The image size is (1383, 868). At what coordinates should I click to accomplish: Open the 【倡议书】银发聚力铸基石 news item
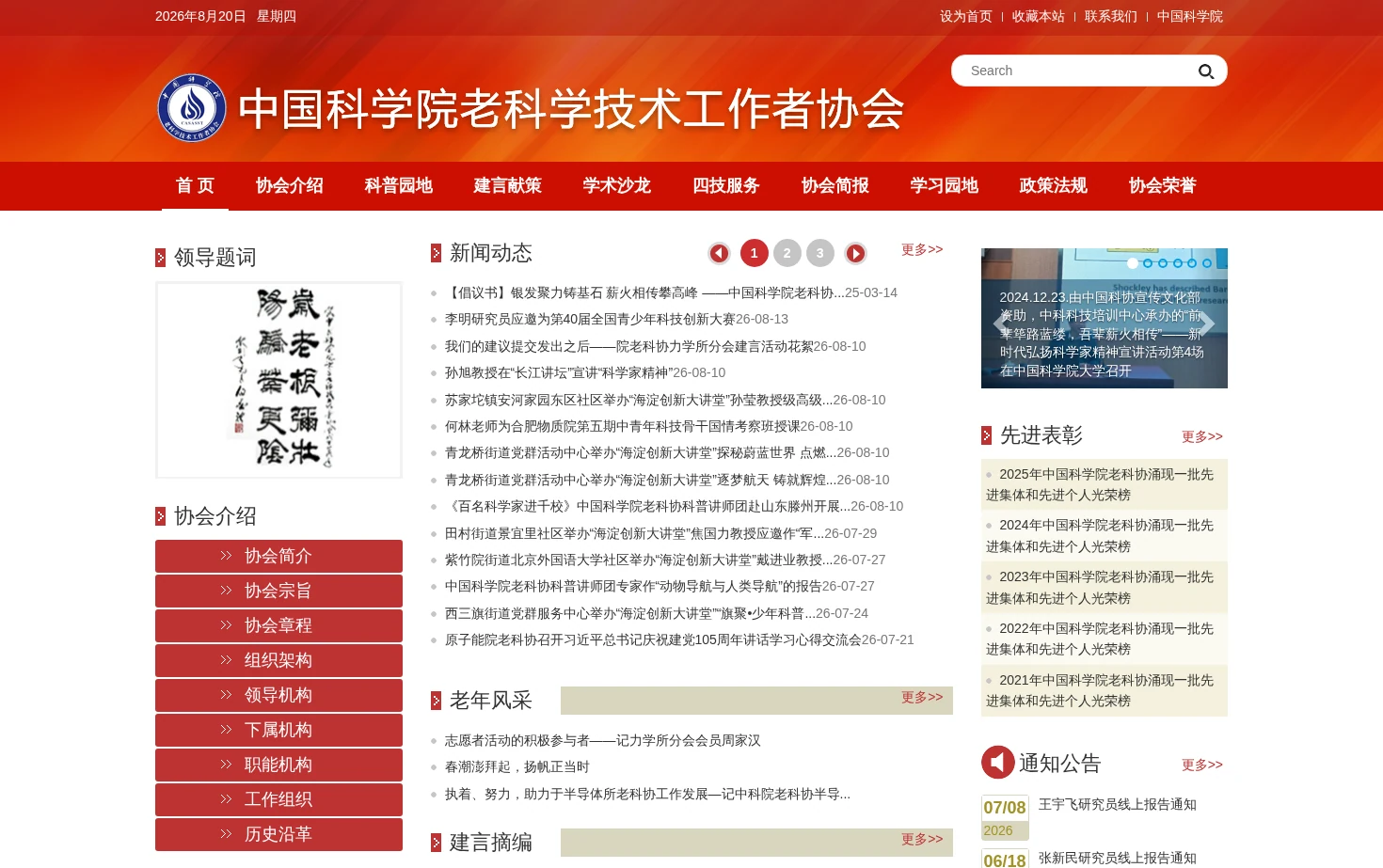pos(644,292)
